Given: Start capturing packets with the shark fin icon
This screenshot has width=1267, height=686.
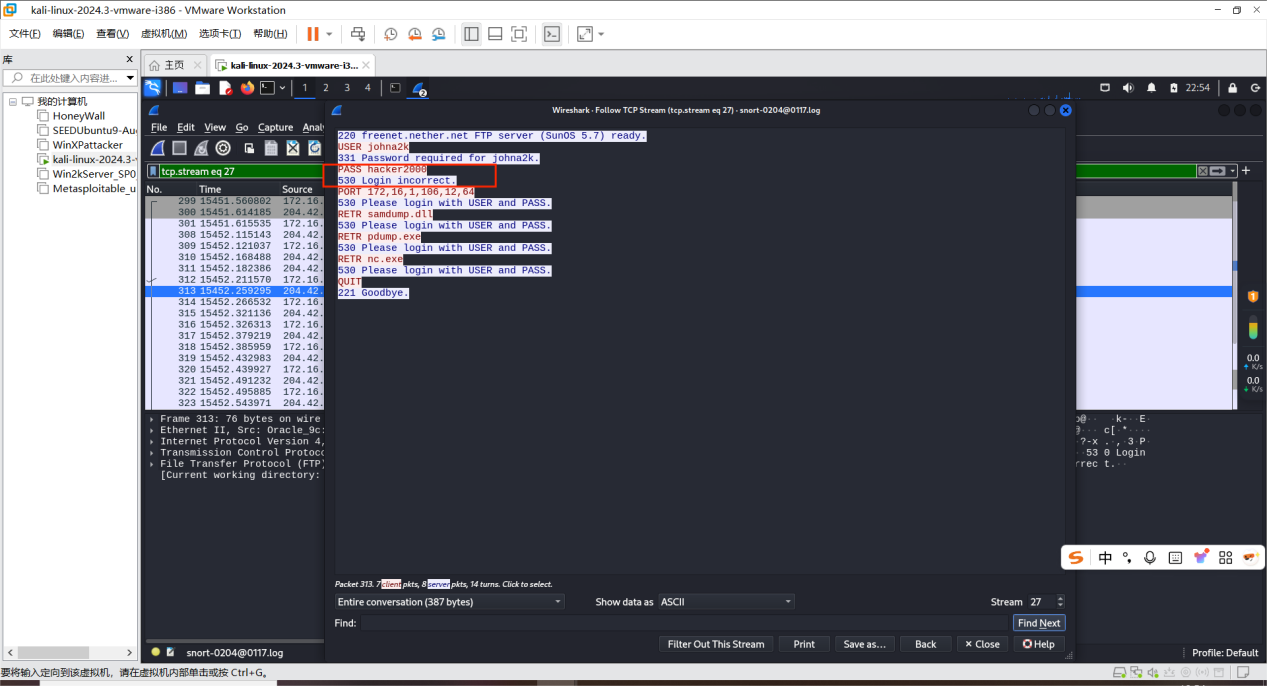Looking at the screenshot, I should click(158, 148).
